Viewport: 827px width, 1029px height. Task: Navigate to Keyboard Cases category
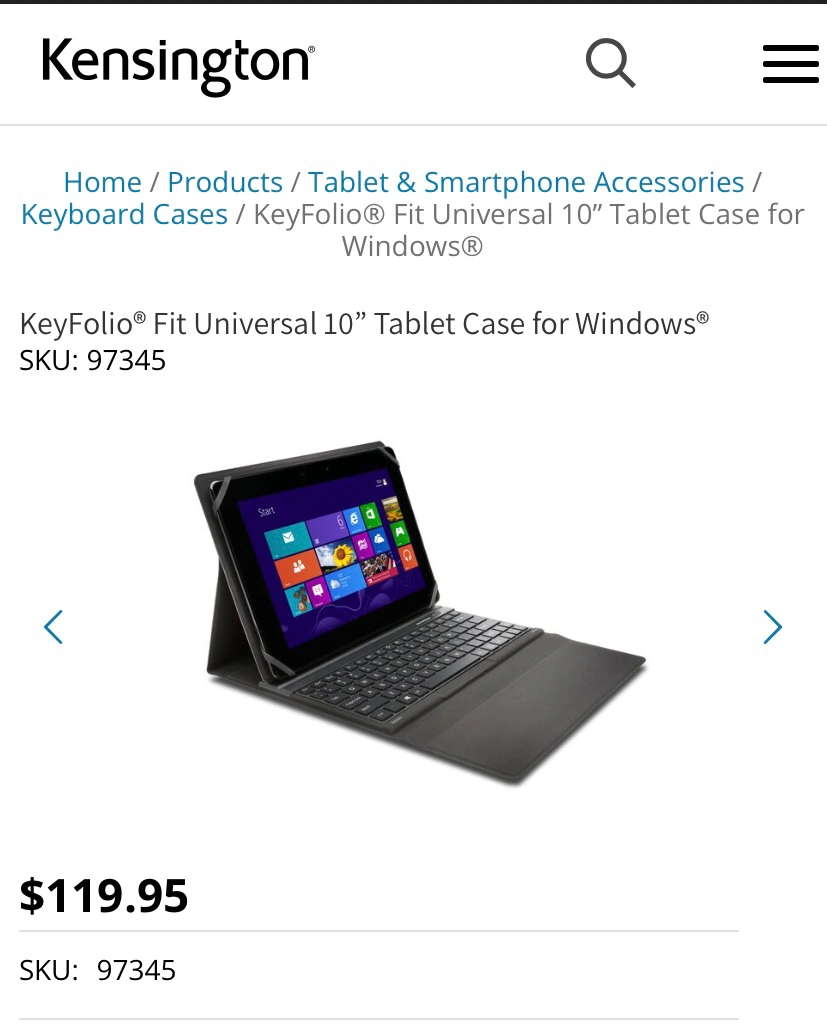[124, 214]
